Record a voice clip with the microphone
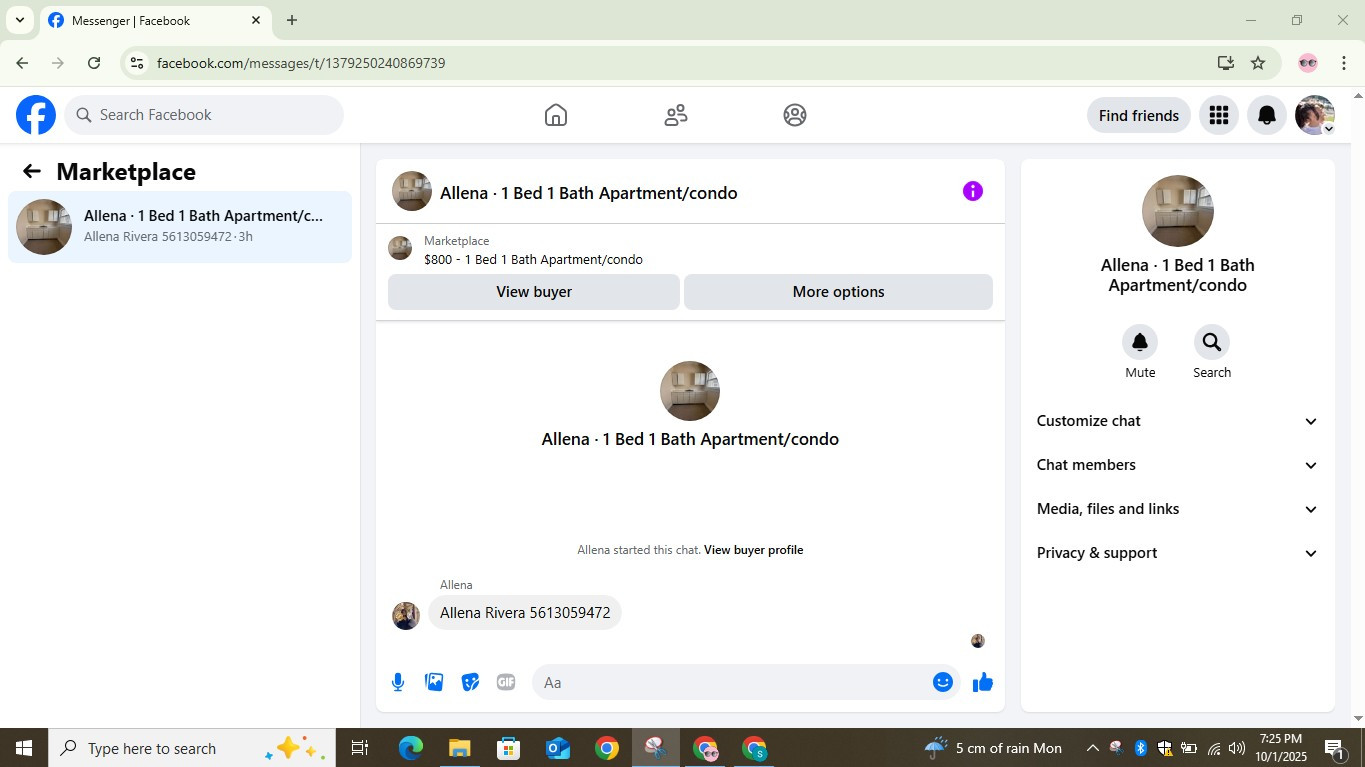The height and width of the screenshot is (767, 1365). point(398,682)
